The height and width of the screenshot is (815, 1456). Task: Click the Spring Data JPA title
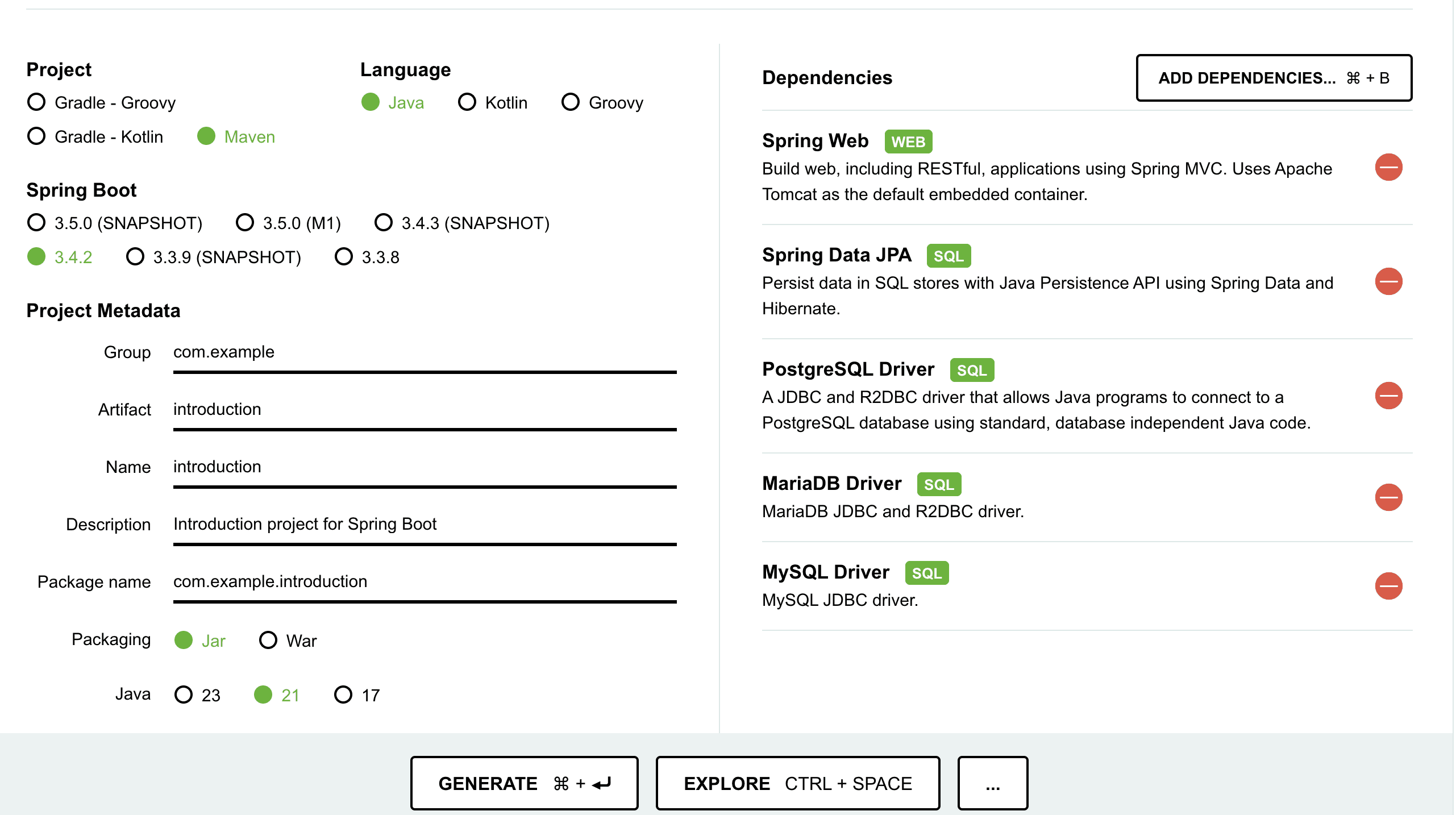(837, 255)
